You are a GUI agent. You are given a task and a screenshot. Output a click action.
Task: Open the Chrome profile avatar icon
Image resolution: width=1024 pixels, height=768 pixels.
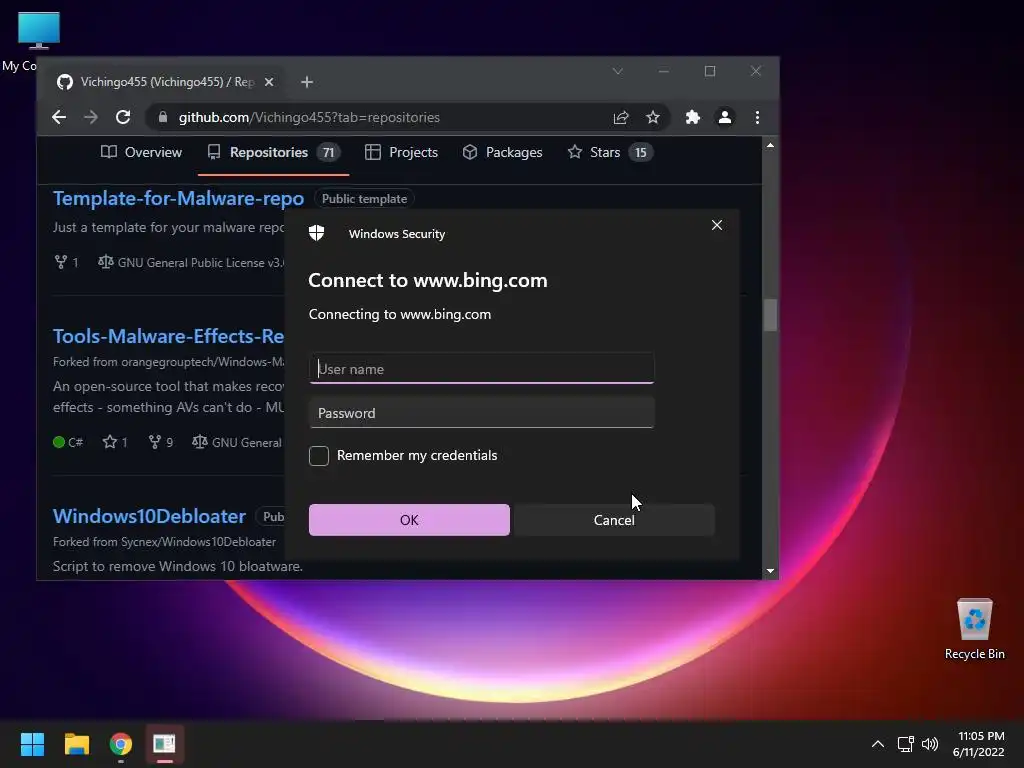[725, 118]
